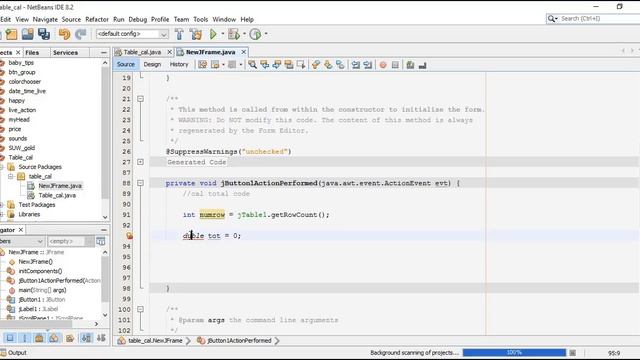640x360 pixels.
Task: Close the NewJFrame.java tab
Action: [x=244, y=52]
